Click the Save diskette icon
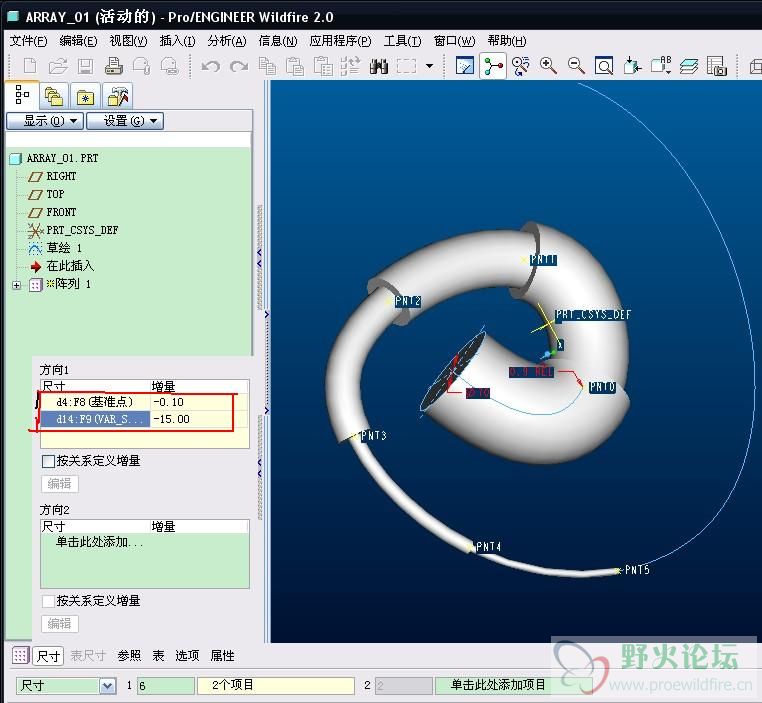The width and height of the screenshot is (762, 703). (x=86, y=66)
